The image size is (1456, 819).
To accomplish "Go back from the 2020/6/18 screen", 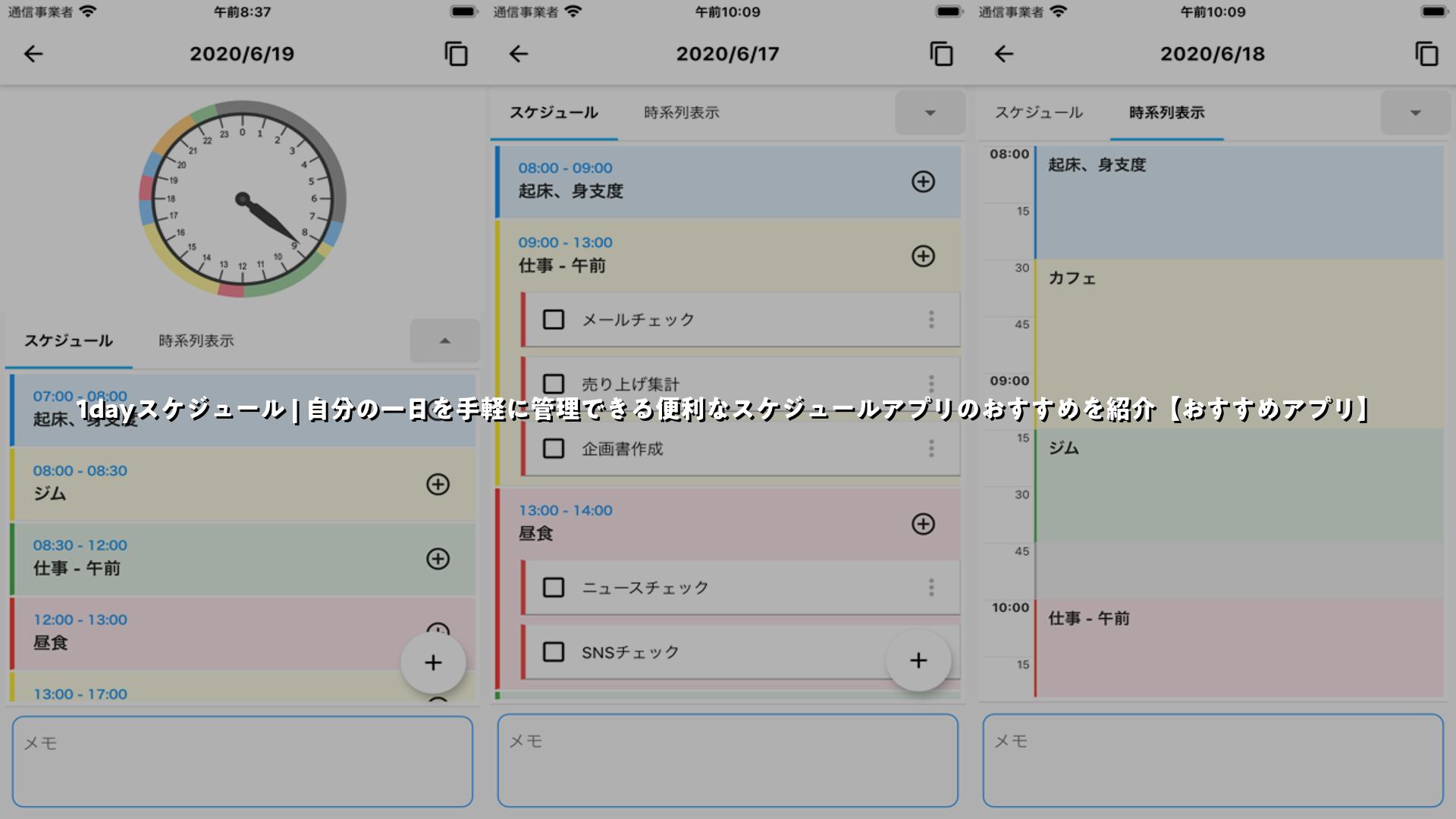I will [1004, 54].
